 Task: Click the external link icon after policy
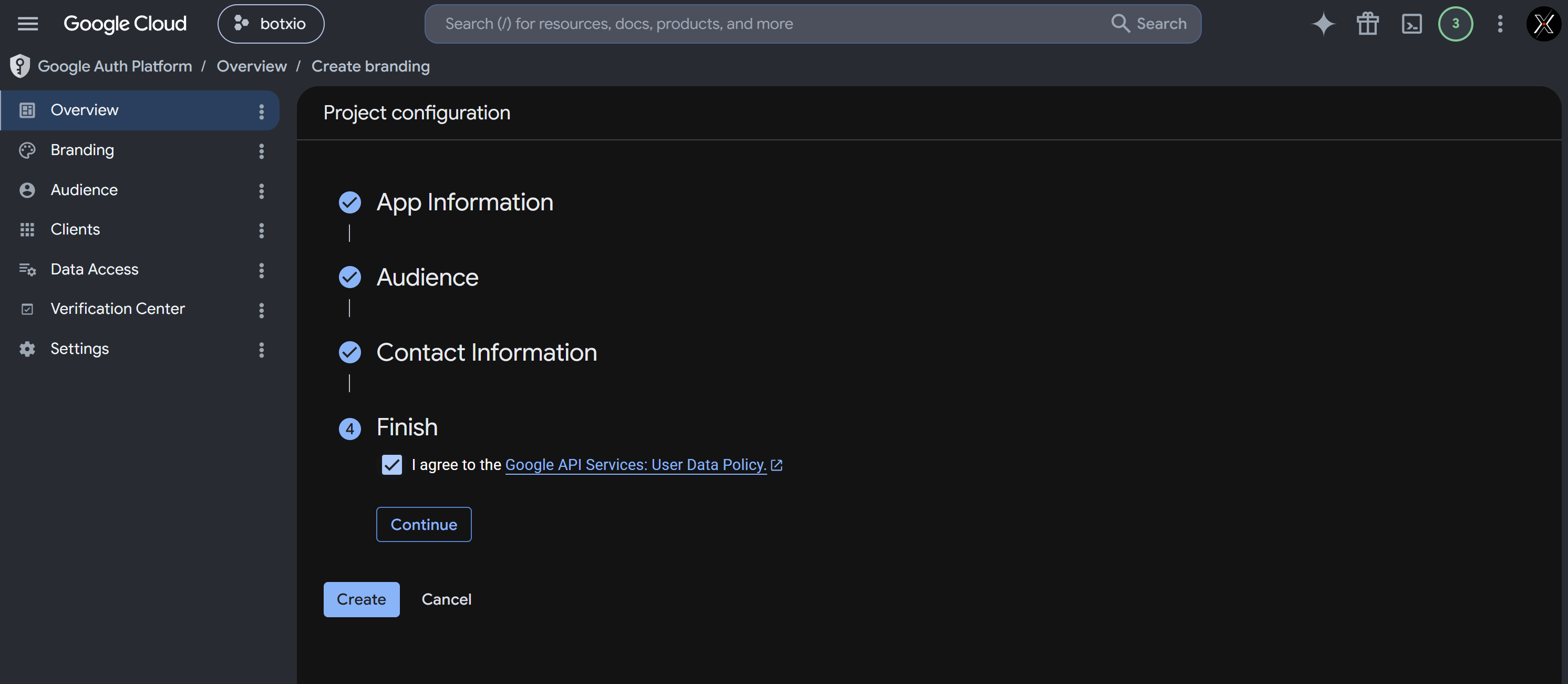777,465
